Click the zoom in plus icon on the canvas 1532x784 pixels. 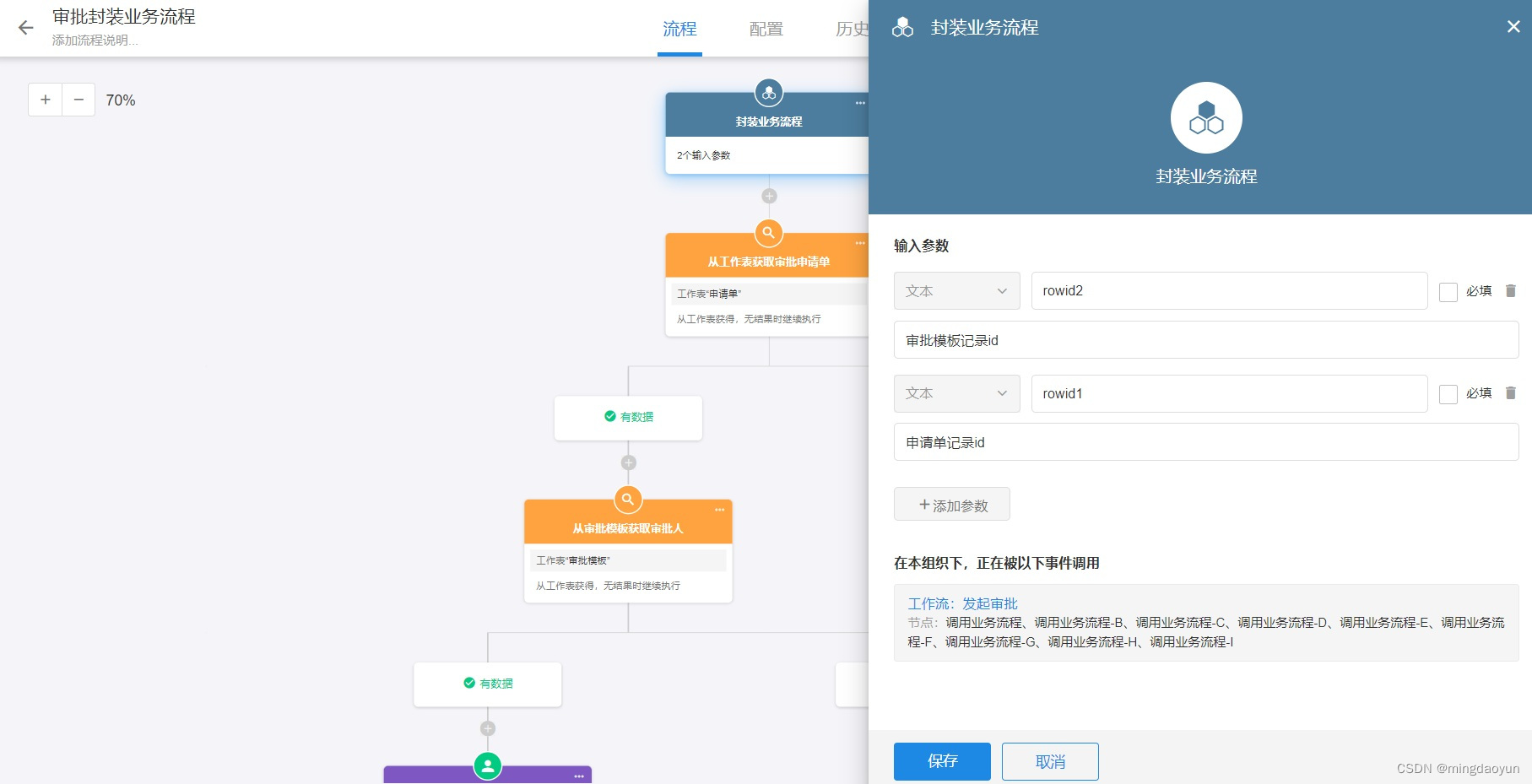click(x=45, y=100)
